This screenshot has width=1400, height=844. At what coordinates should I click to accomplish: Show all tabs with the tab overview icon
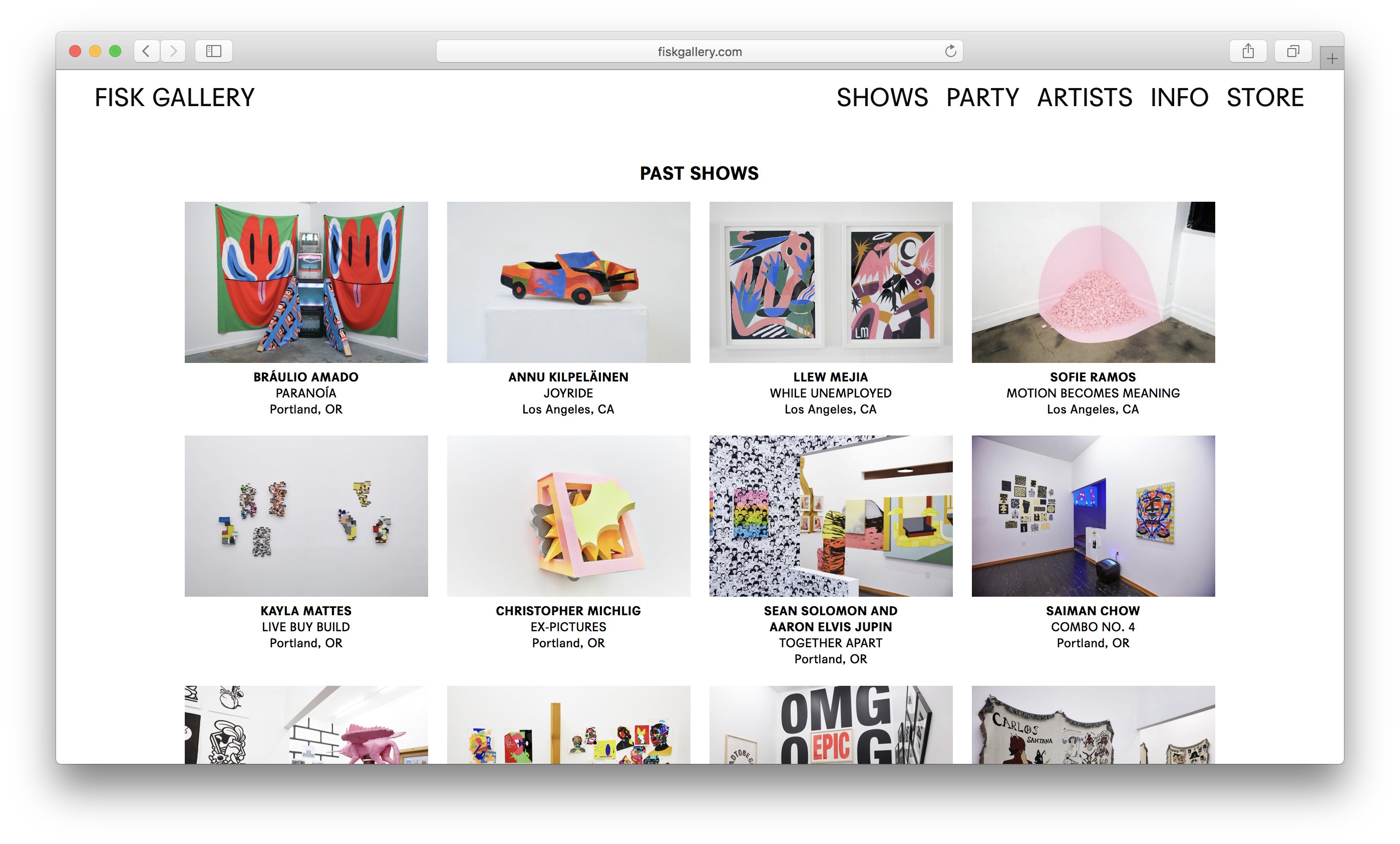pos(1293,51)
